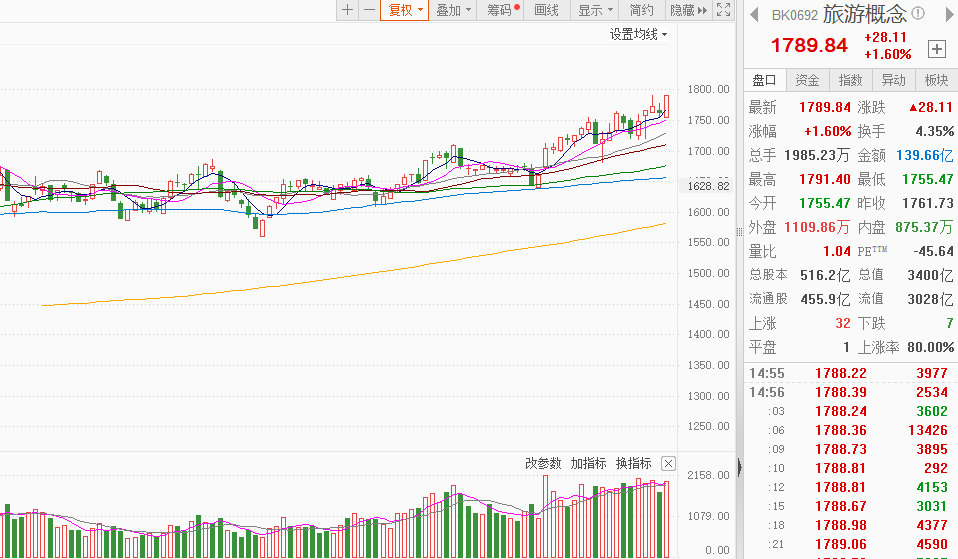The width and height of the screenshot is (958, 559).
Task: Click the 换指标 link
Action: [634, 463]
